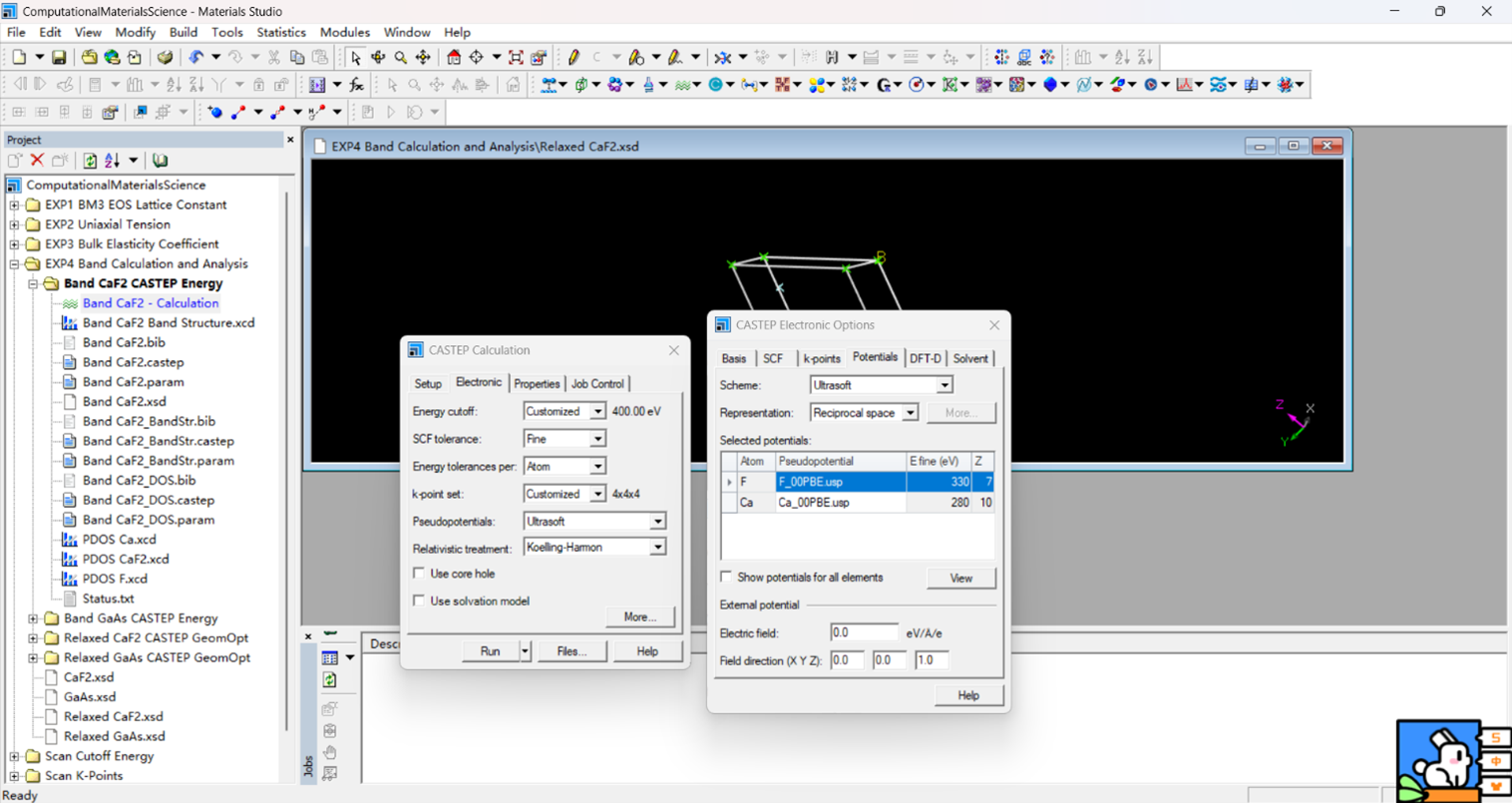Click the blue sphere Sketch Atom icon
This screenshot has height=803, width=1512.
point(215,112)
